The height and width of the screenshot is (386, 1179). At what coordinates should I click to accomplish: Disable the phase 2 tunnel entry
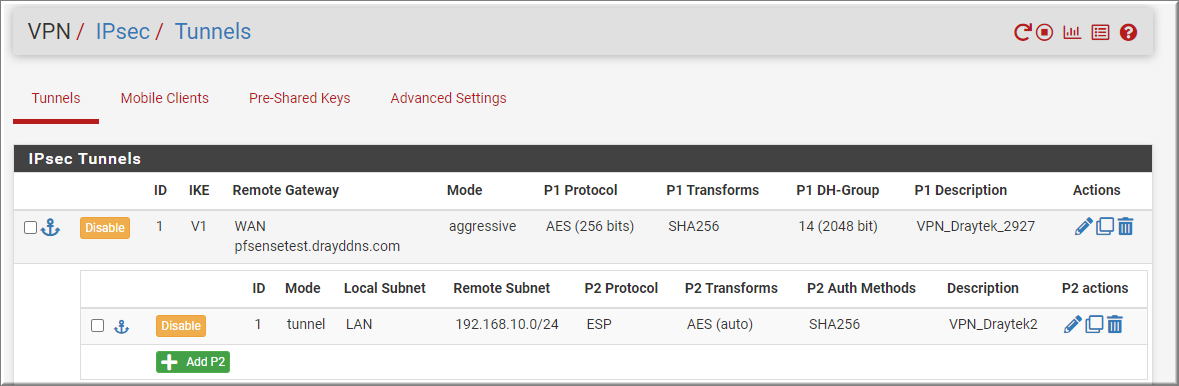pyautogui.click(x=181, y=326)
